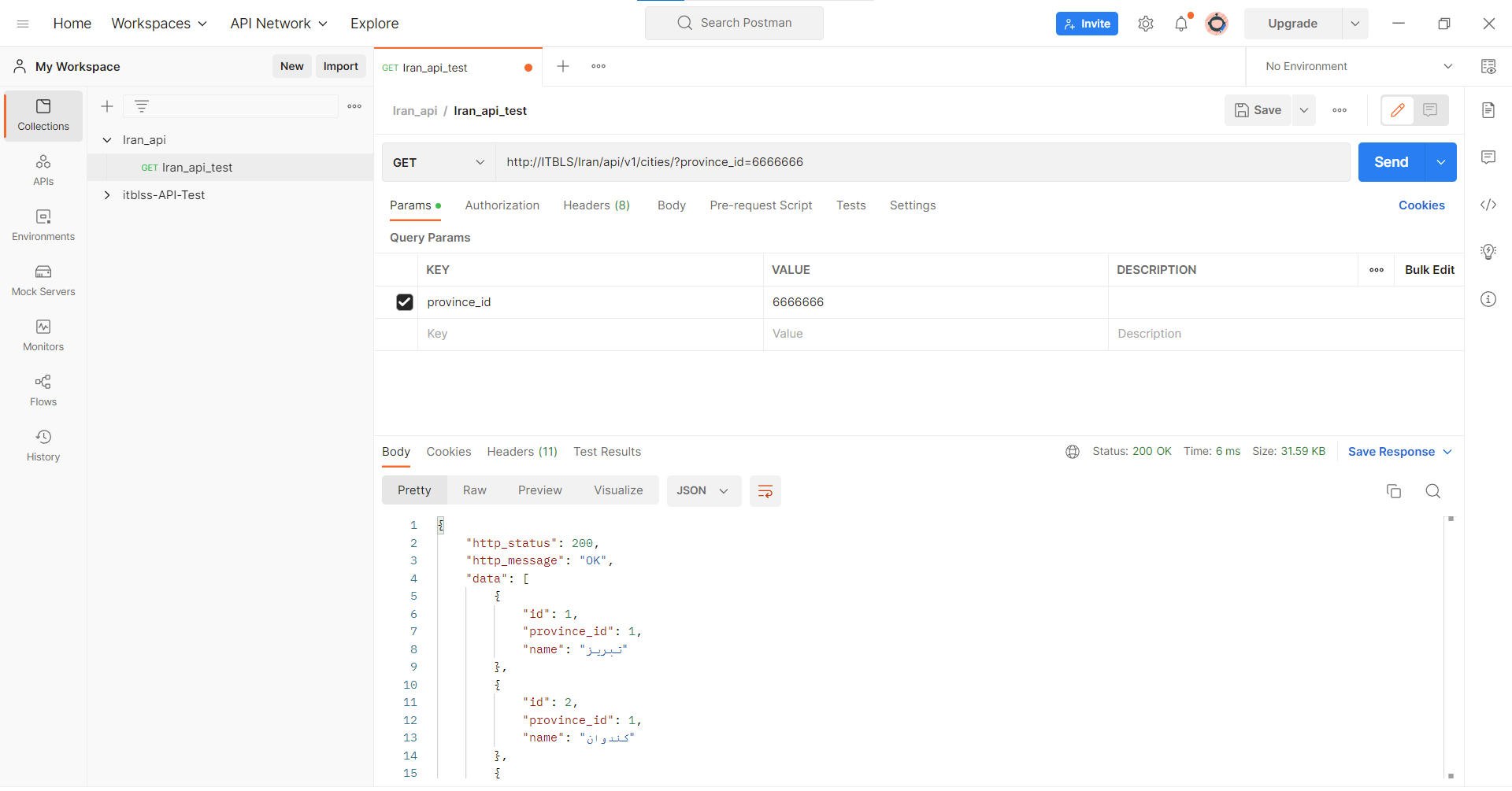Open the user avatar icon

(1217, 24)
